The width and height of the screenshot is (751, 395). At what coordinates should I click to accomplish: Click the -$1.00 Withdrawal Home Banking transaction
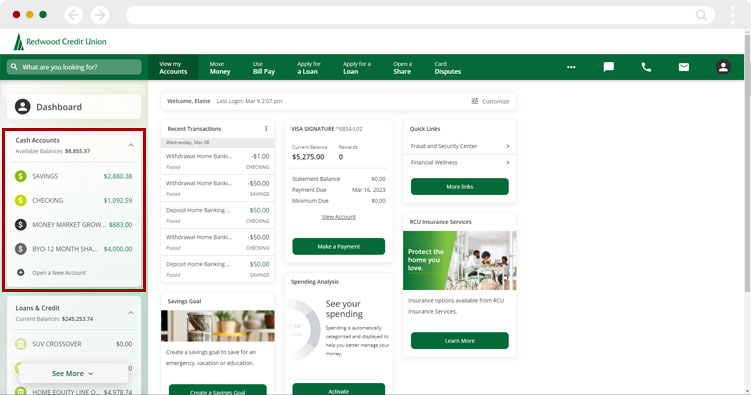pyautogui.click(x=217, y=161)
